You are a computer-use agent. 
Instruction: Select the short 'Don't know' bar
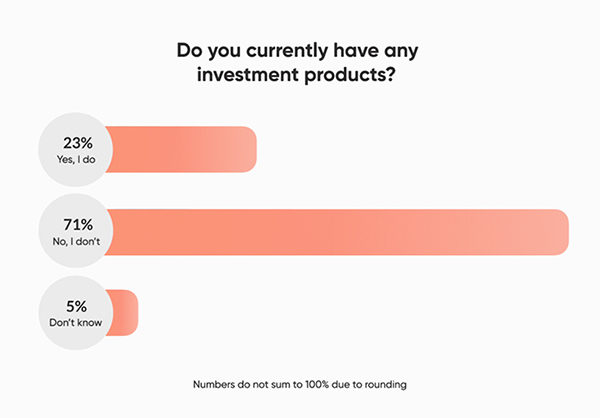[122, 313]
